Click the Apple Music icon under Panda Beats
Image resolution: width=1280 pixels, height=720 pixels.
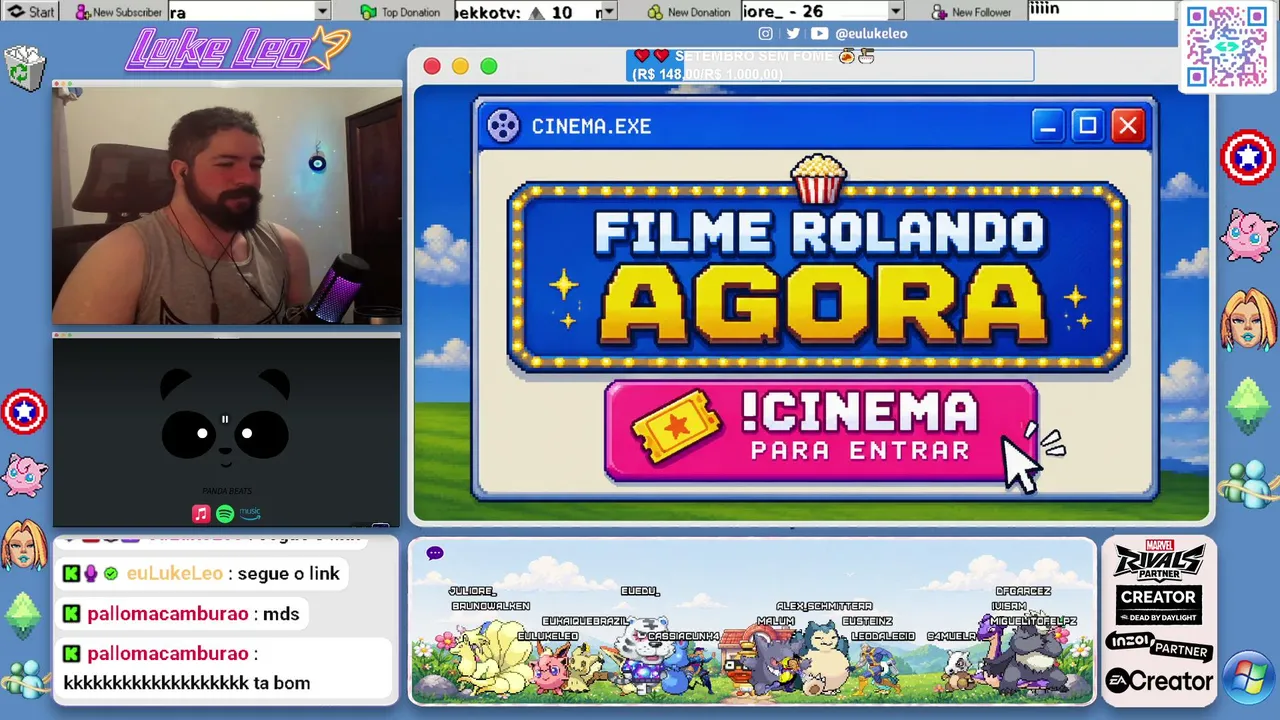pyautogui.click(x=201, y=513)
